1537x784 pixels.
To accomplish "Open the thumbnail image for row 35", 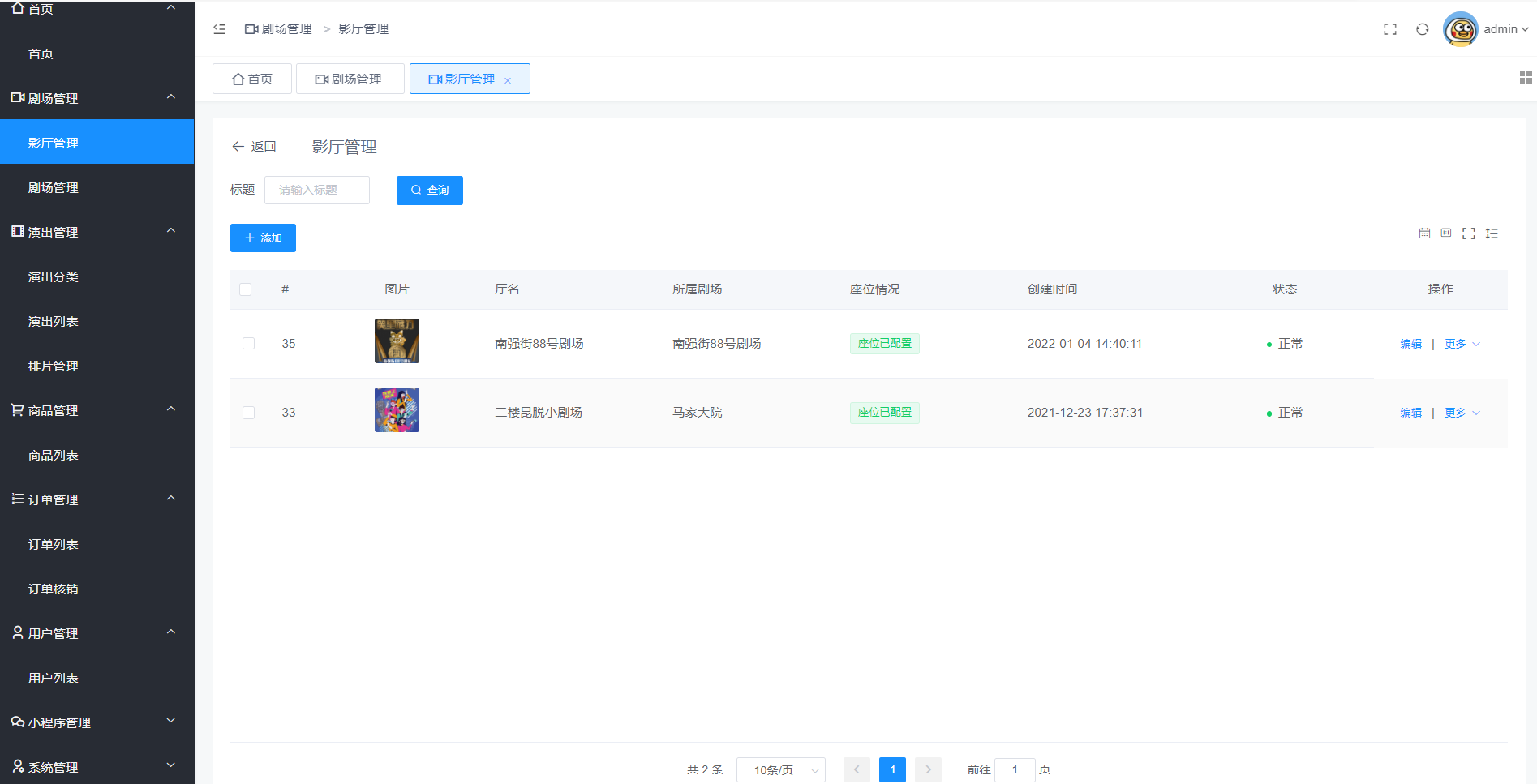I will click(397, 341).
